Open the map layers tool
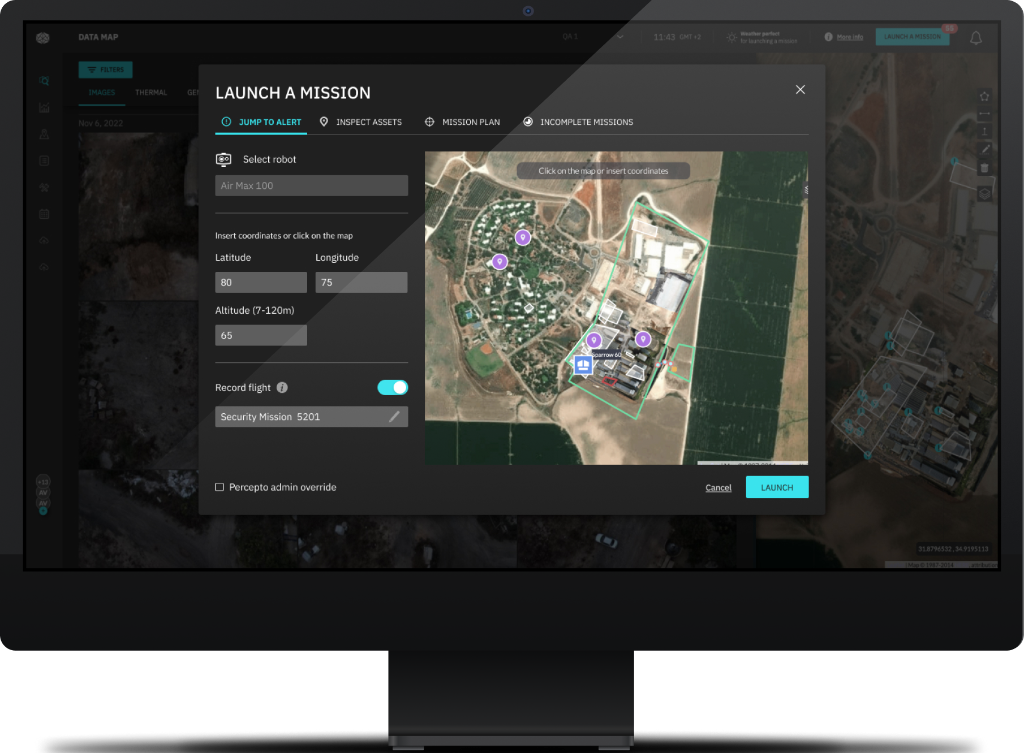This screenshot has height=753, width=1024. pos(984,194)
